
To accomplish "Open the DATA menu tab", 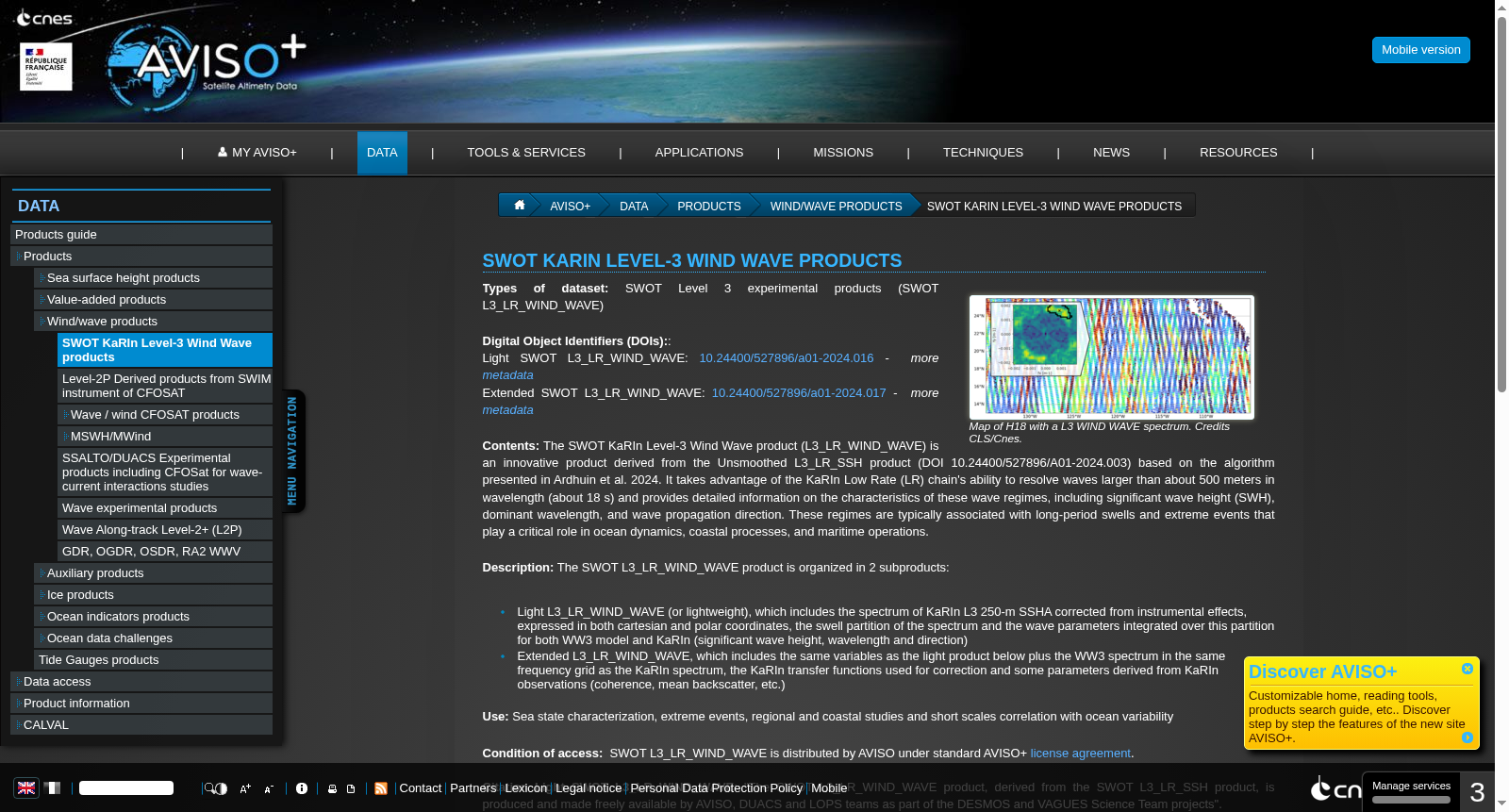I will pyautogui.click(x=382, y=152).
